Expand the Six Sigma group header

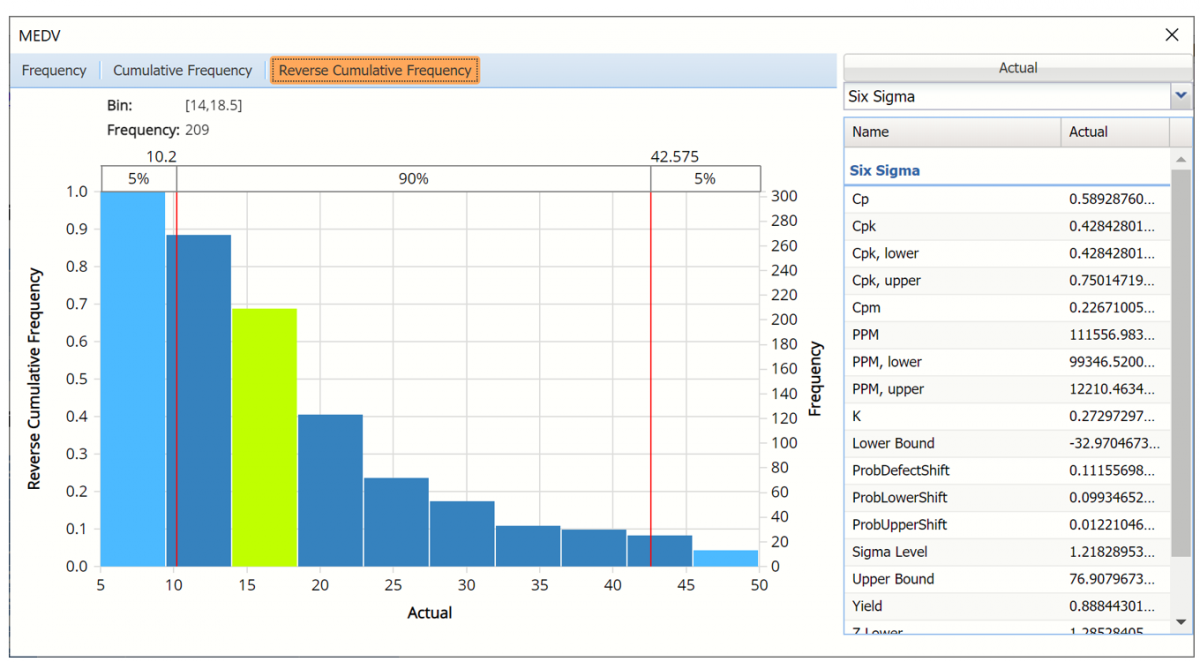tap(885, 171)
